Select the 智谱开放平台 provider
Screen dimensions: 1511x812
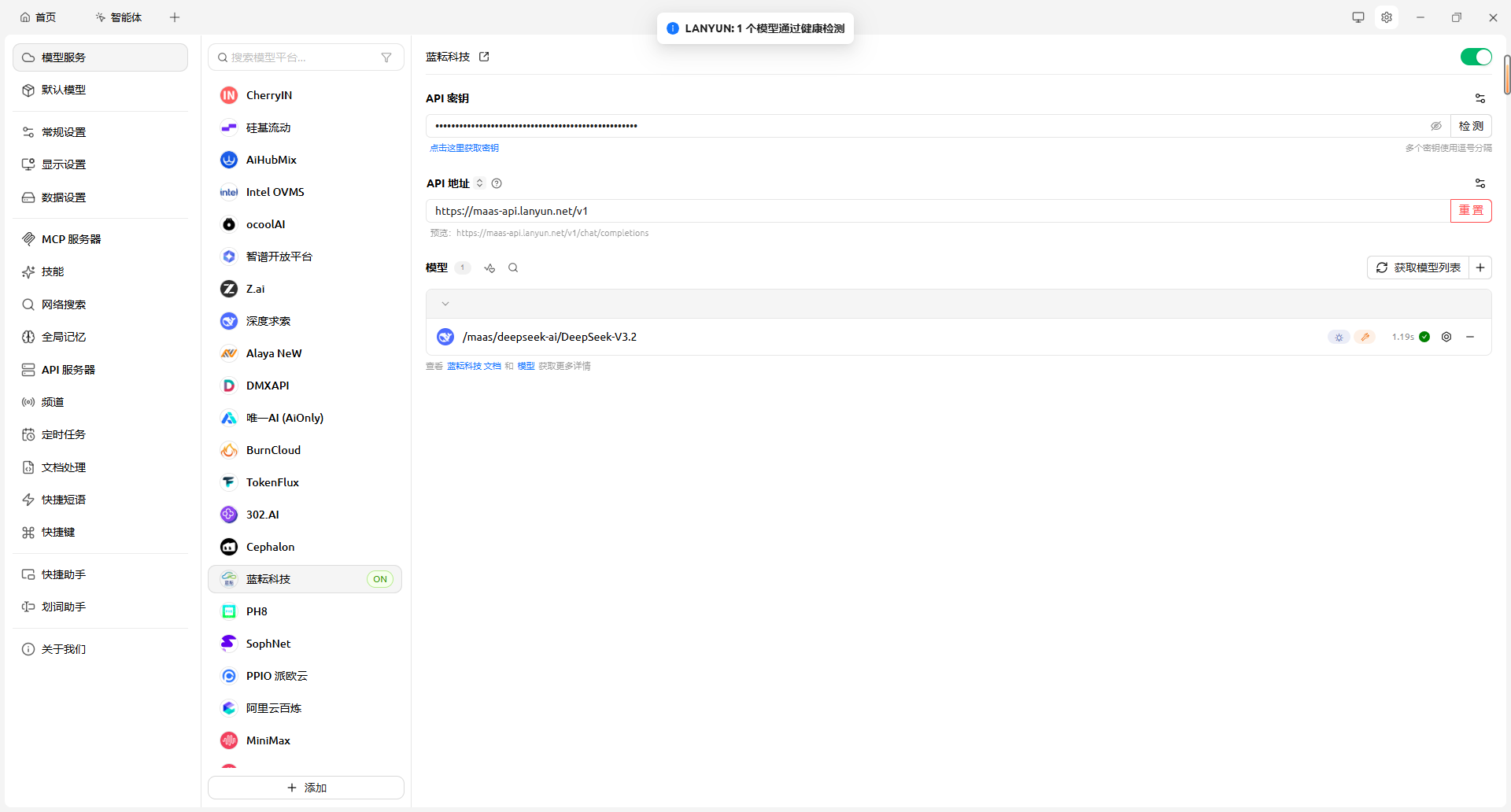point(305,257)
